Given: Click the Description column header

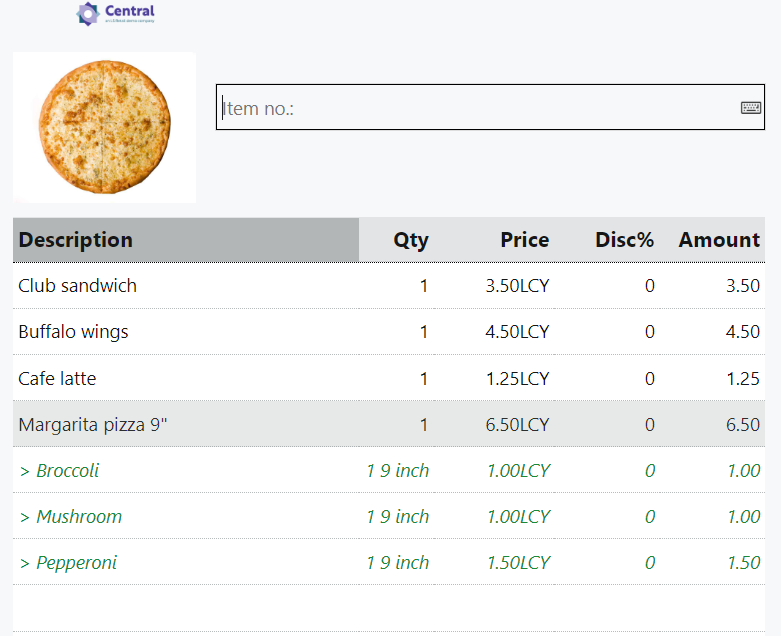Looking at the screenshot, I should tap(76, 240).
